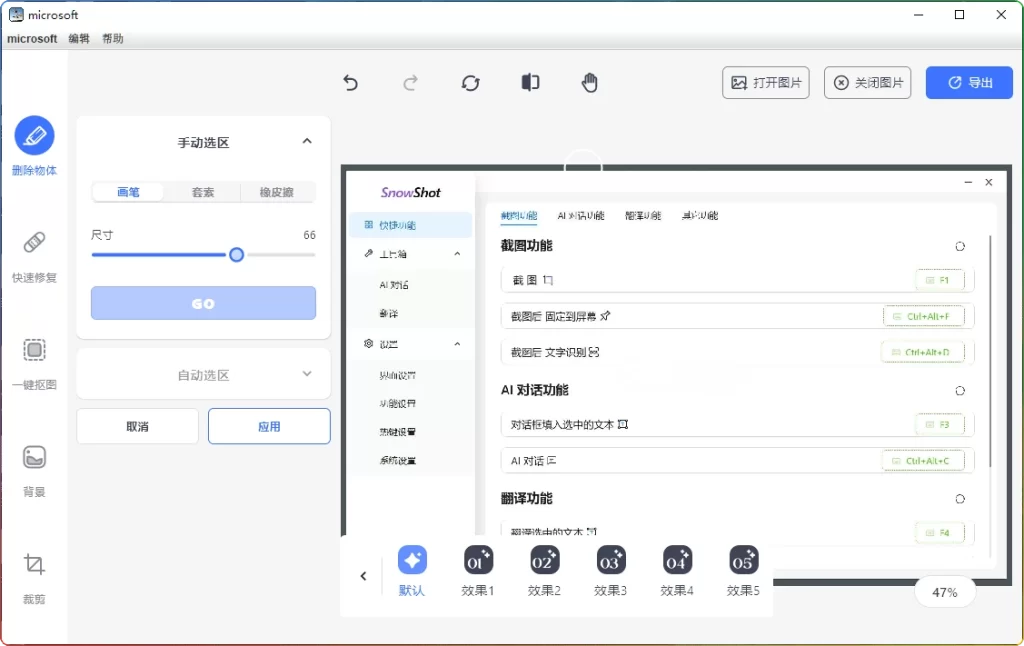This screenshot has height=646, width=1024.
Task: Open the 编辑 menu
Action: [x=79, y=39]
